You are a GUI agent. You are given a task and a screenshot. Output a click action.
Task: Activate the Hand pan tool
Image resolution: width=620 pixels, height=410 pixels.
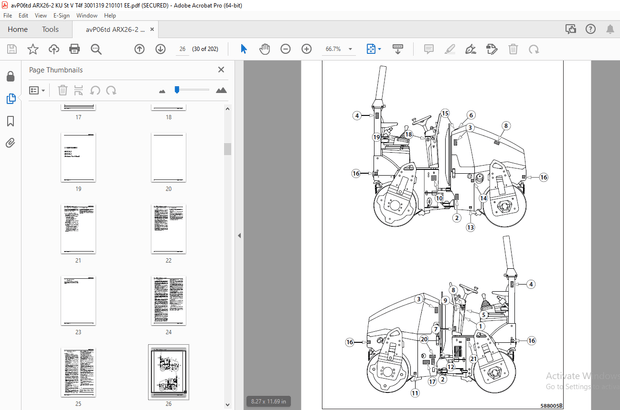click(x=265, y=49)
